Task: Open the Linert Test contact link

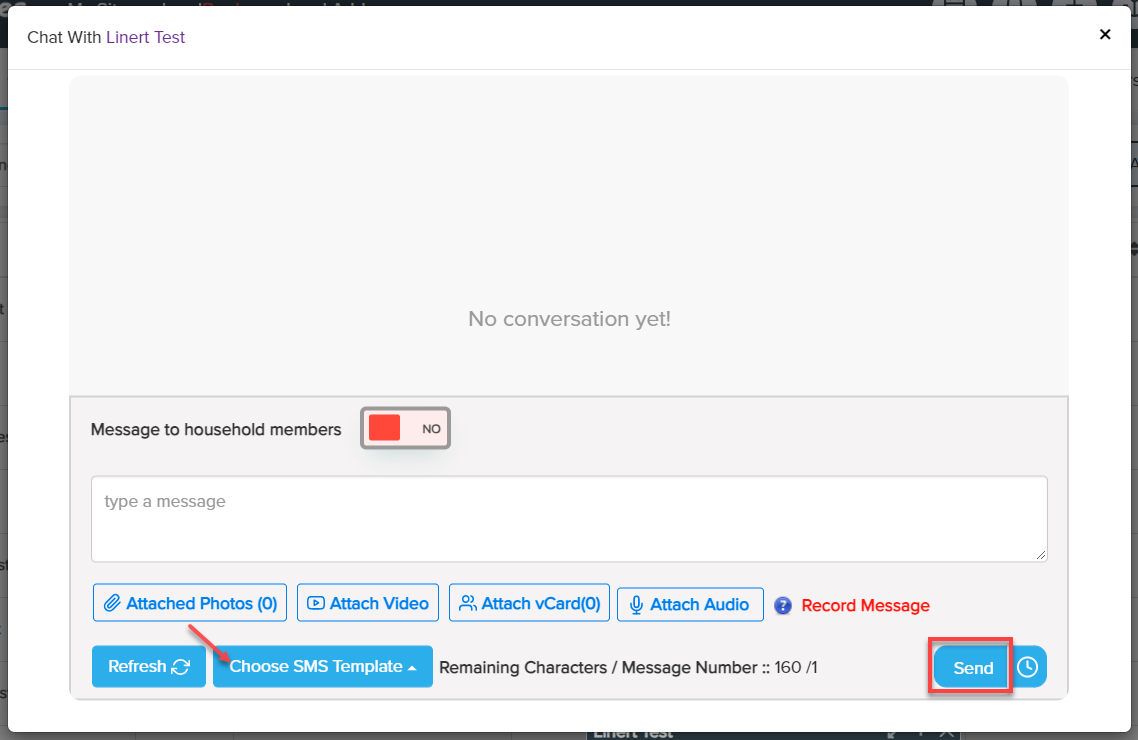Action: tap(146, 37)
